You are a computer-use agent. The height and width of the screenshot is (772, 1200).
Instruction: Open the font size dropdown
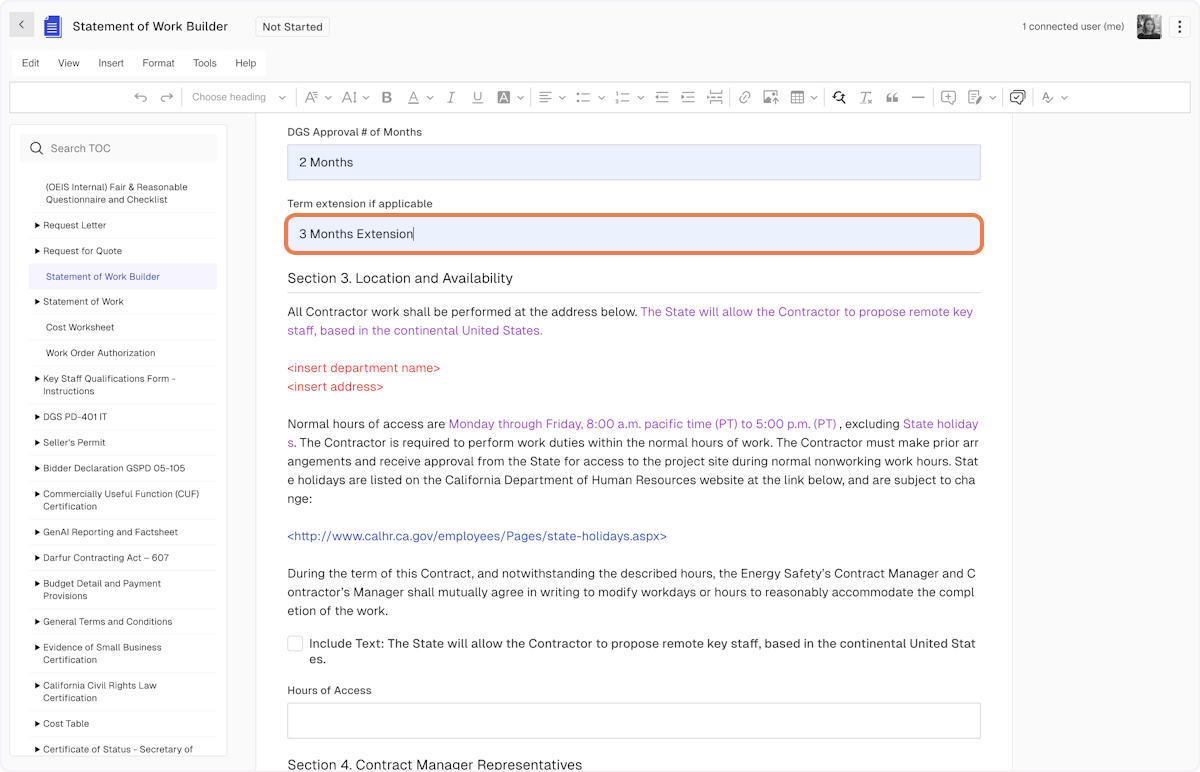pyautogui.click(x=355, y=97)
